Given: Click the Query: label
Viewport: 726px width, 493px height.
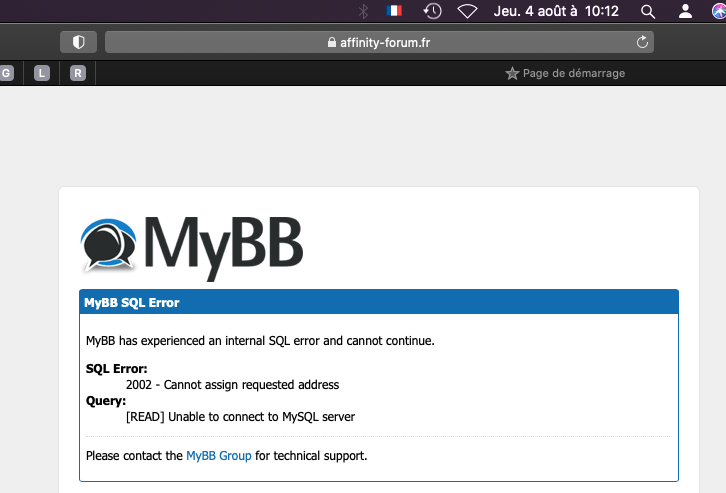Looking at the screenshot, I should coord(106,401).
